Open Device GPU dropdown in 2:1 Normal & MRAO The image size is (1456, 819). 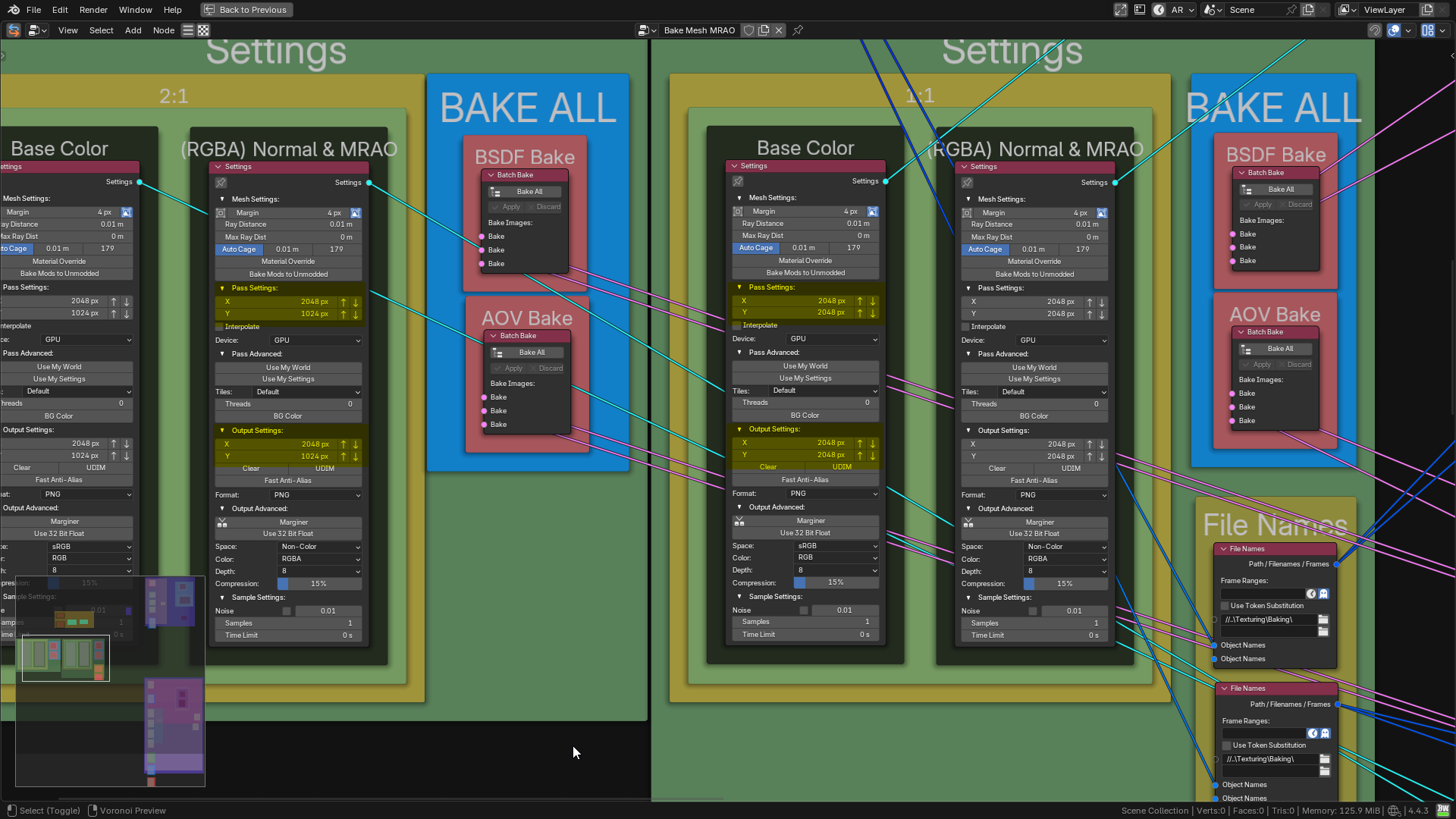tap(316, 340)
